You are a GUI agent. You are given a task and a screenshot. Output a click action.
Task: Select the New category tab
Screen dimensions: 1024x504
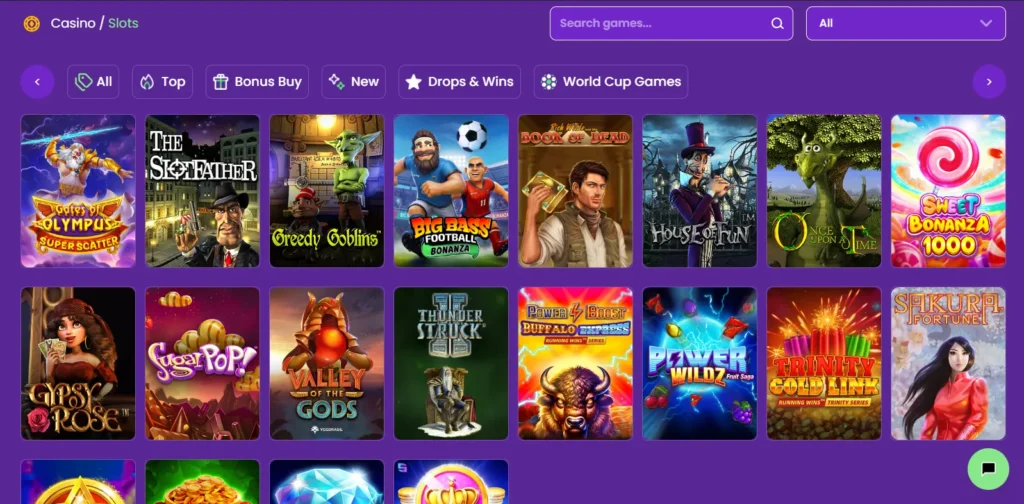353,82
